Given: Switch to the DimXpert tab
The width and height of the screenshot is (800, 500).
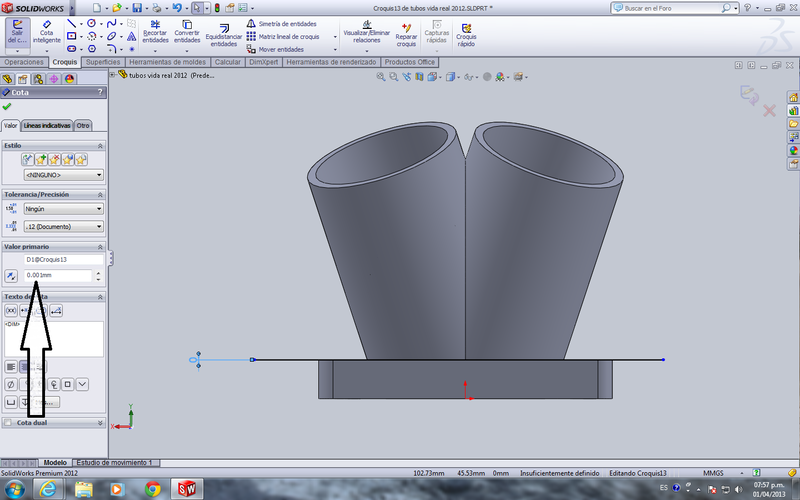Looking at the screenshot, I should pos(264,62).
